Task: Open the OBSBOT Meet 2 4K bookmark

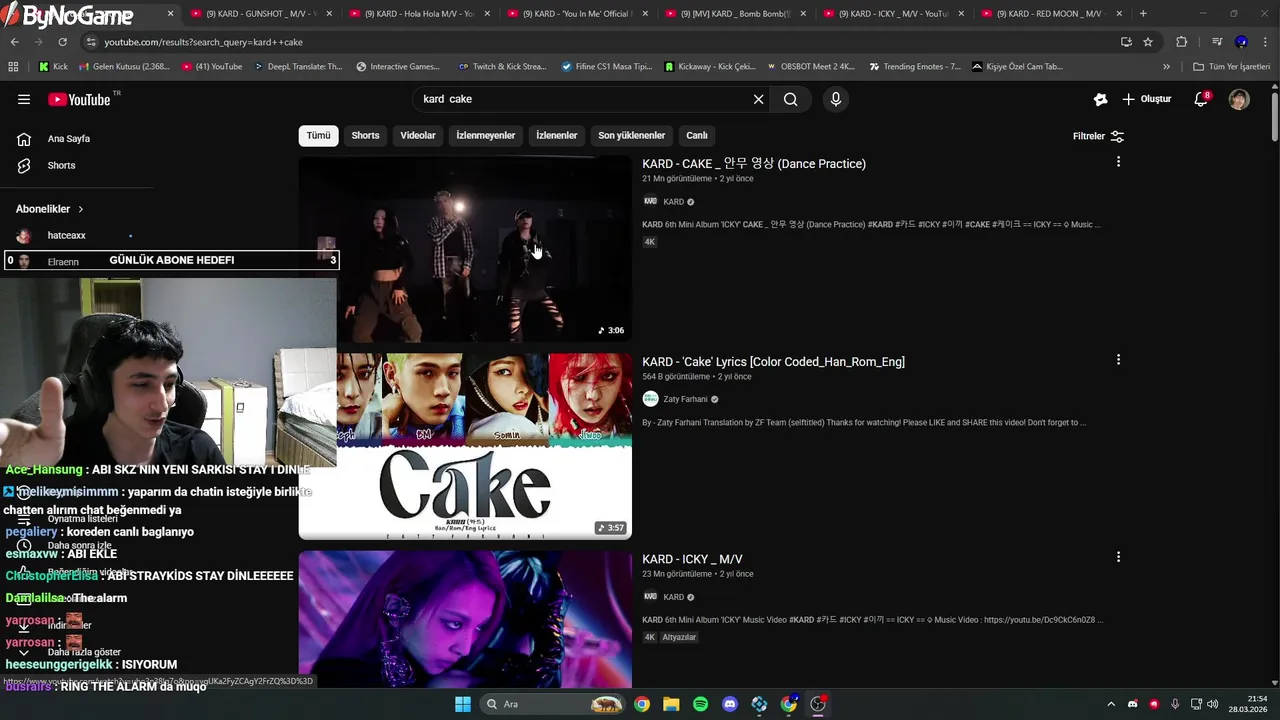Action: pos(811,66)
